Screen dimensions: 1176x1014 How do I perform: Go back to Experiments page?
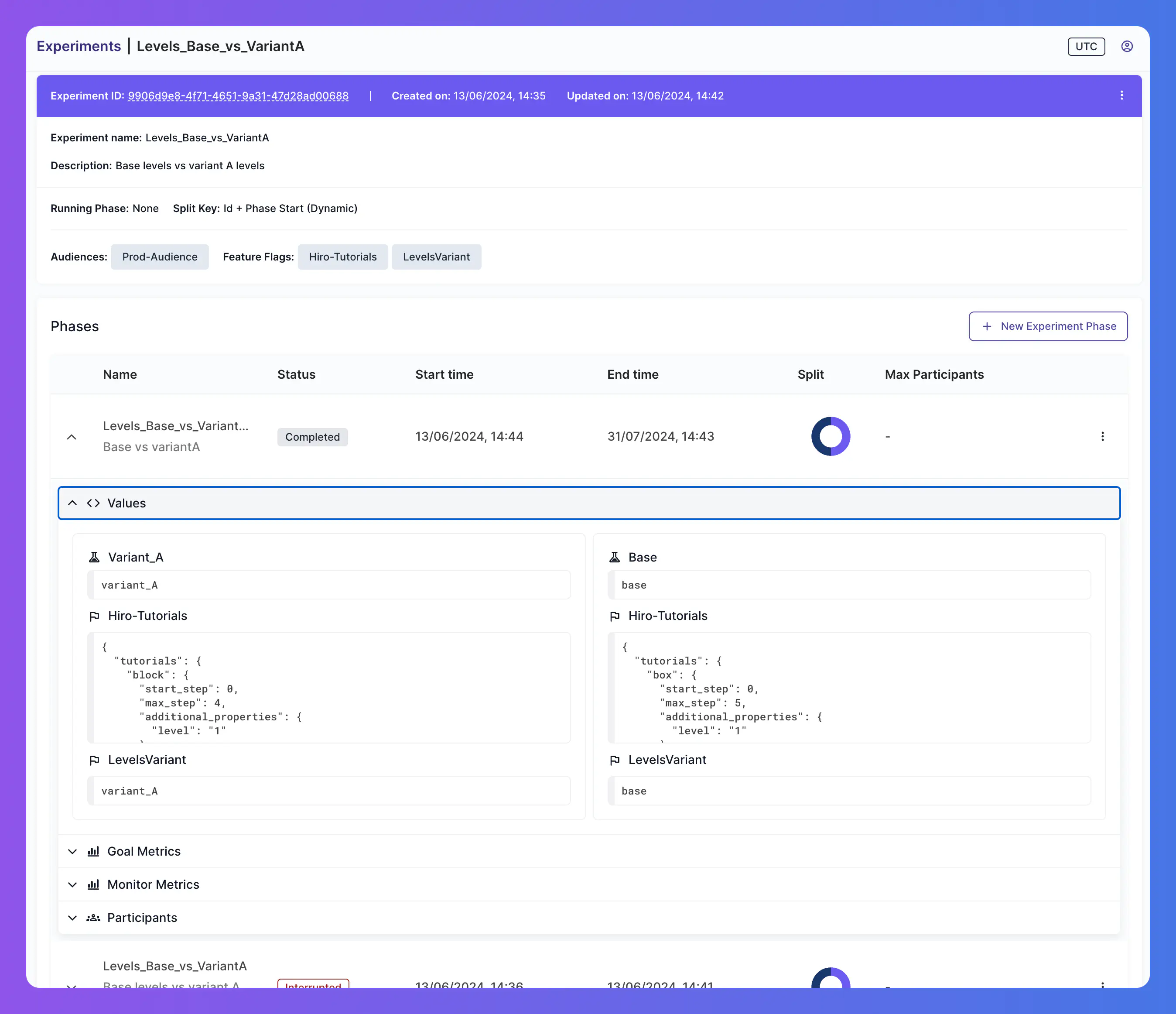(79, 46)
